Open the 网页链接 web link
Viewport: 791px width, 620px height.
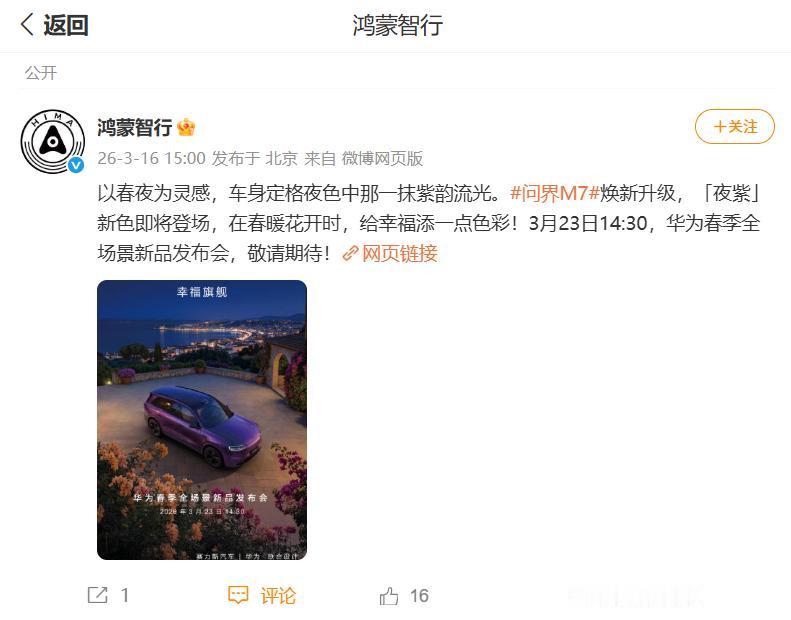click(400, 254)
